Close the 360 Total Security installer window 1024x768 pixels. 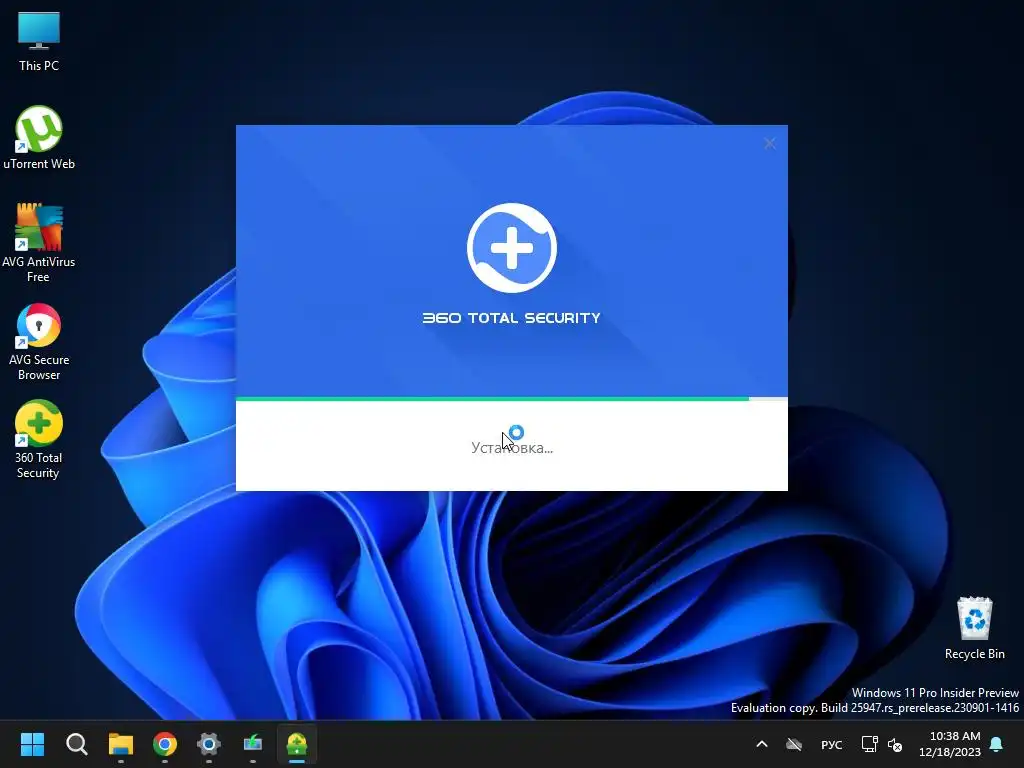tap(770, 143)
